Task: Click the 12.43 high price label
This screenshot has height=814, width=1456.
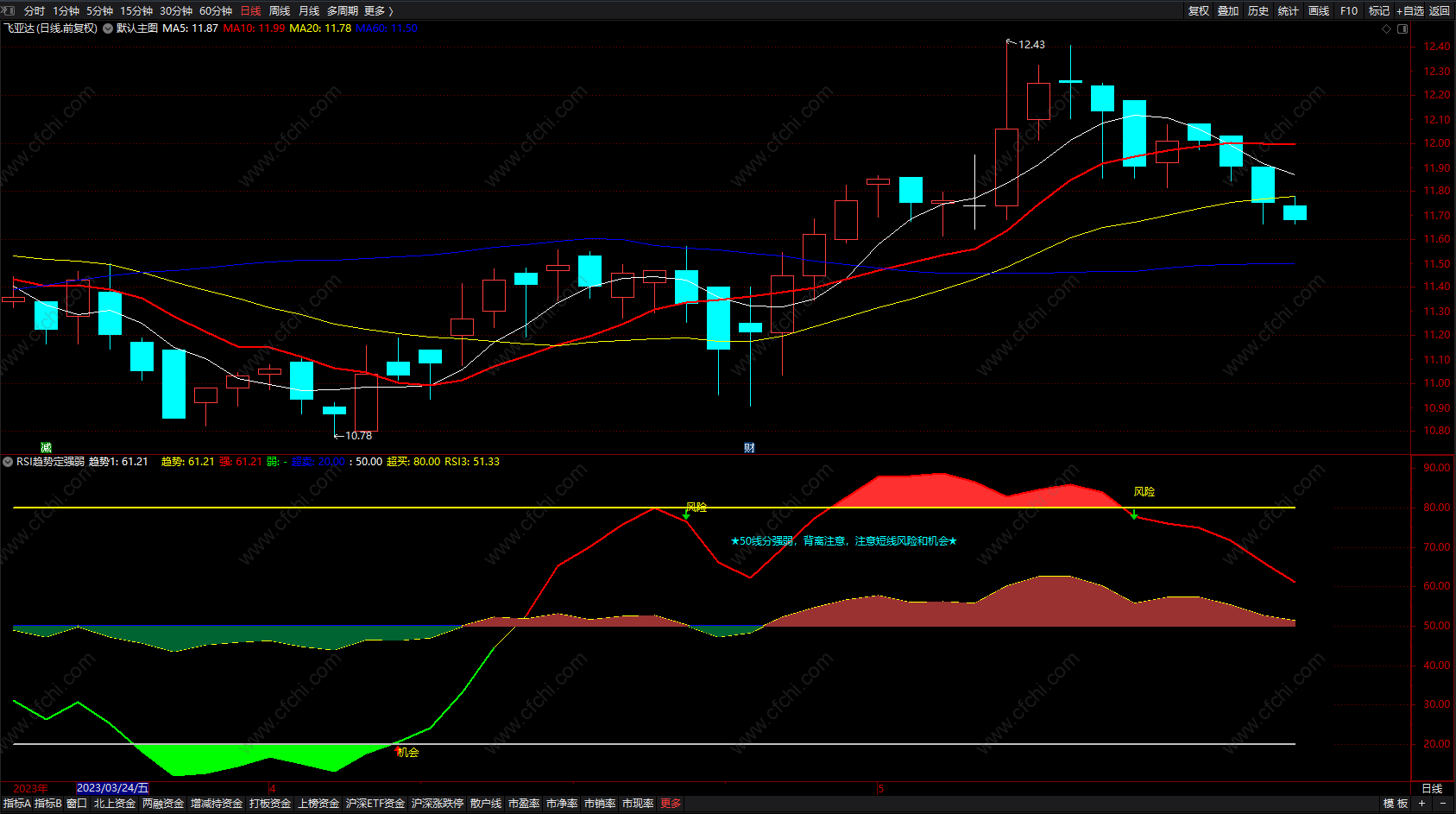Action: point(1031,44)
